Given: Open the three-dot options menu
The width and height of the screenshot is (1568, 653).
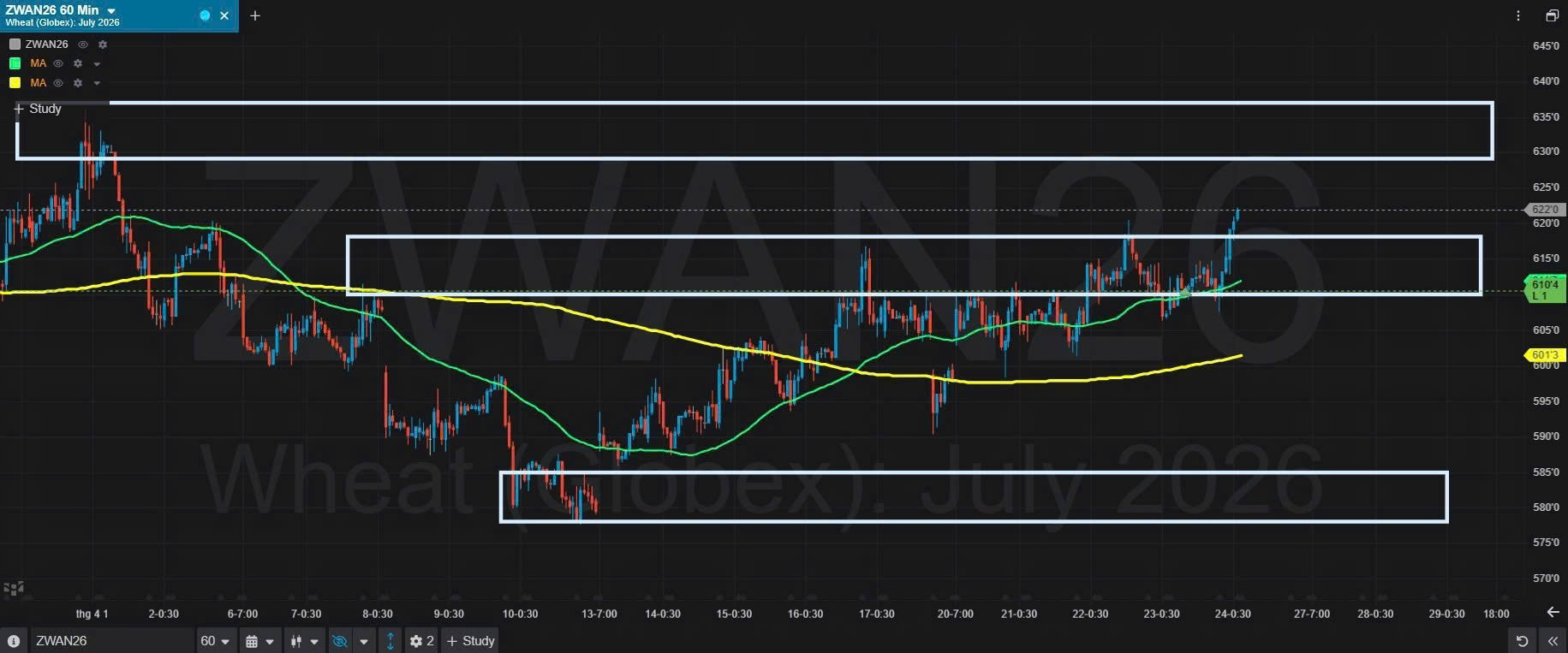Looking at the screenshot, I should point(1518,15).
